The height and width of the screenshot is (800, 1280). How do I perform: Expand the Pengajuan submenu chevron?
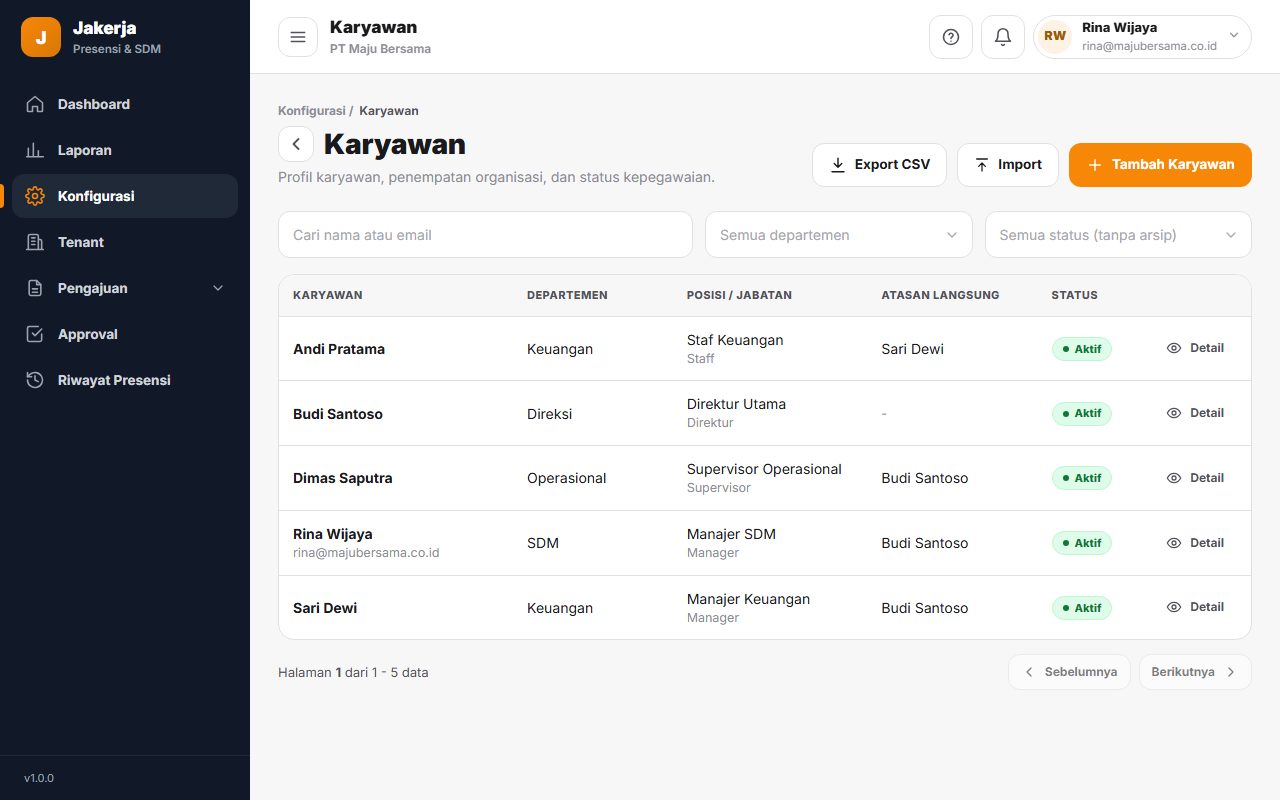[219, 288]
